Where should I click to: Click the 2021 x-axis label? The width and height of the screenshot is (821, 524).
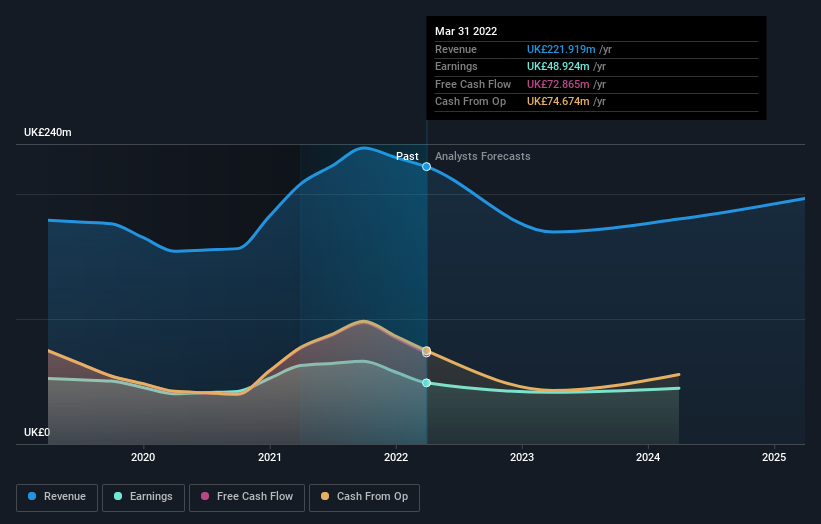click(270, 457)
